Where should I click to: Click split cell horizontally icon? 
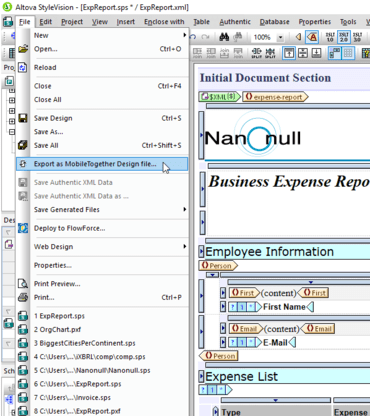(x=256, y=53)
